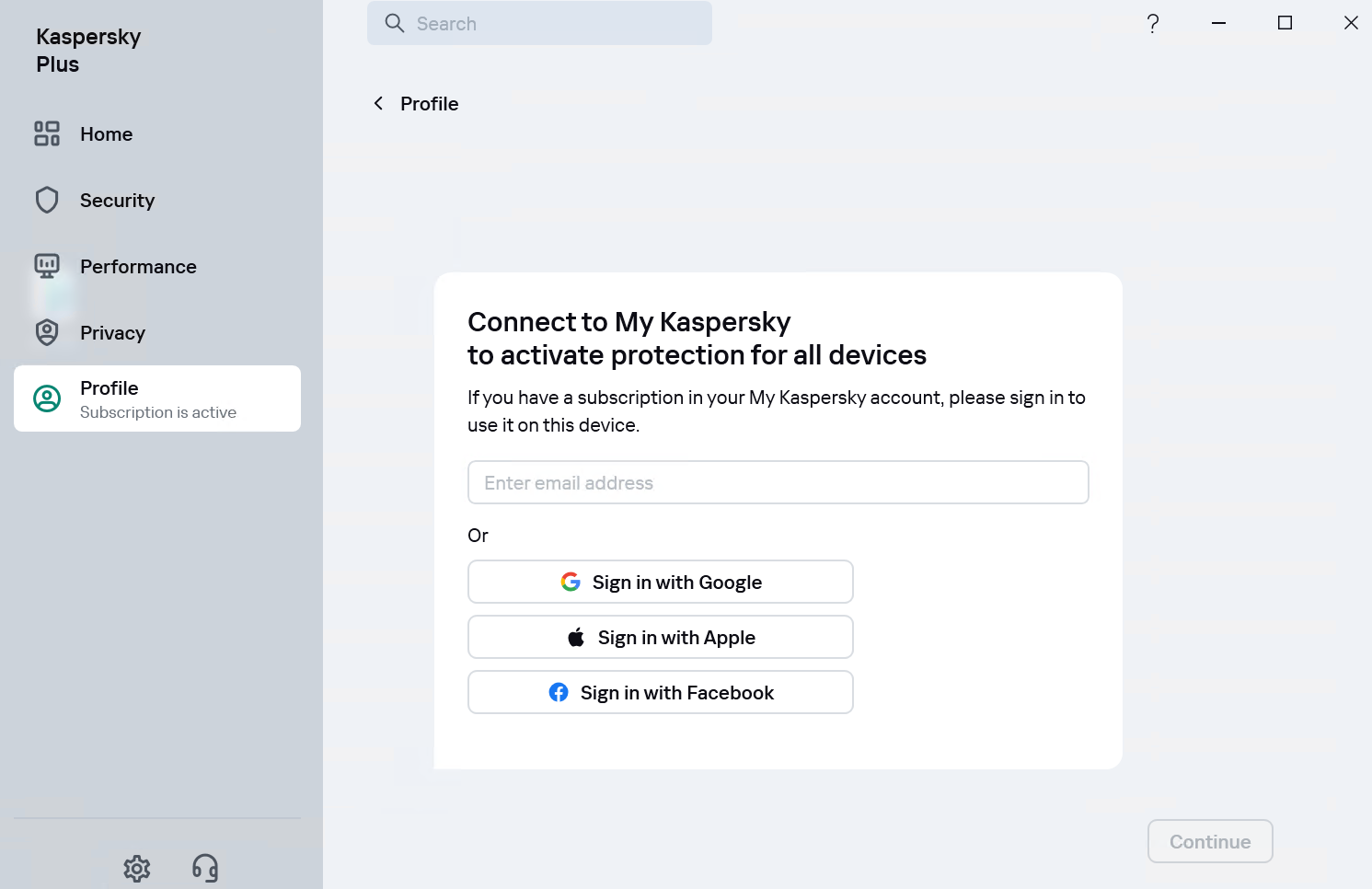1372x889 pixels.
Task: Open the Performance monitor icon
Action: tap(47, 266)
